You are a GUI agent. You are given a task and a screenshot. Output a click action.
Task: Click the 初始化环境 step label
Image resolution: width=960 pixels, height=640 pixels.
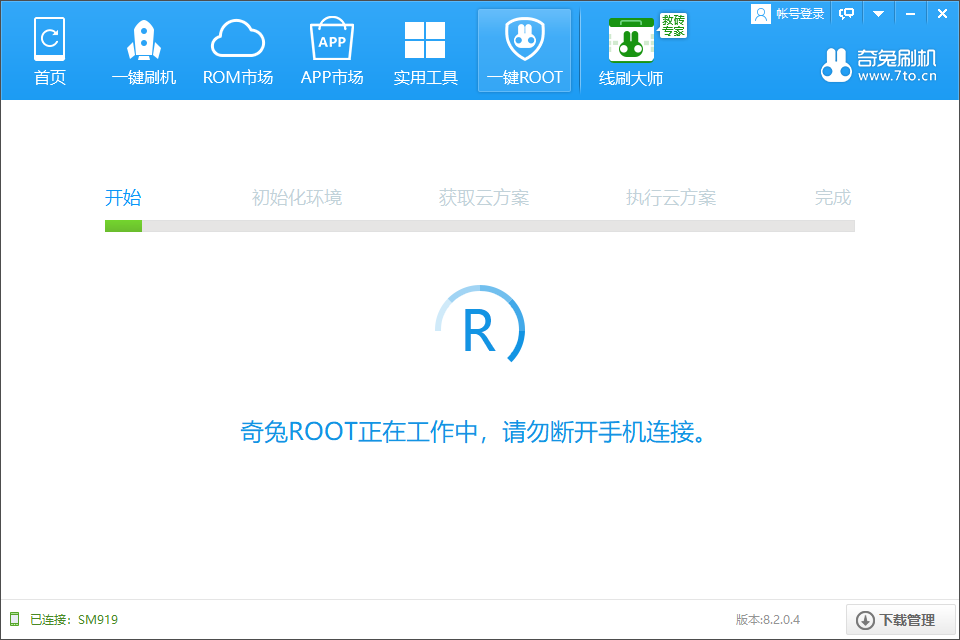297,198
